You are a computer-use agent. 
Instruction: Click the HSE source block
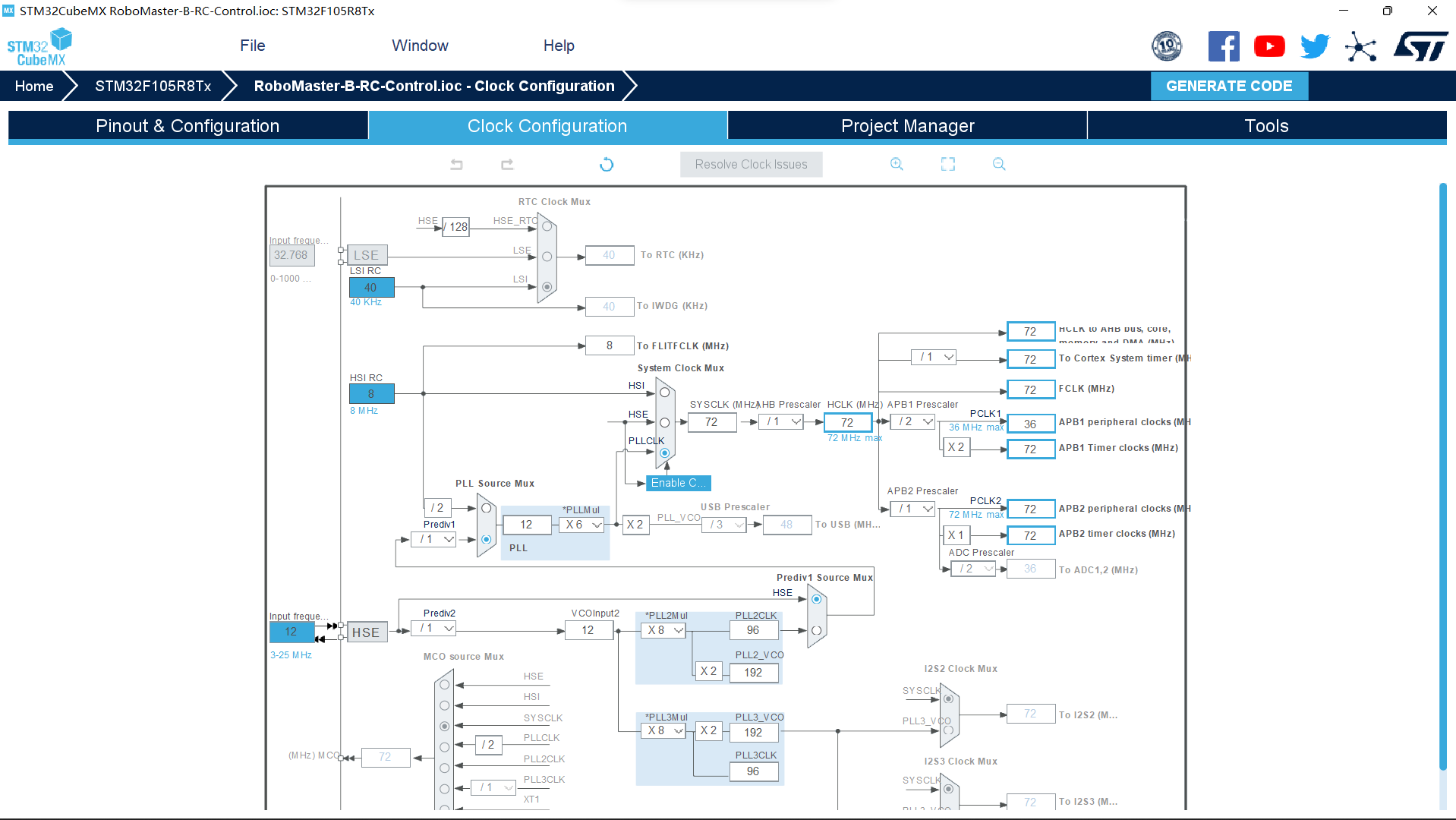click(366, 632)
